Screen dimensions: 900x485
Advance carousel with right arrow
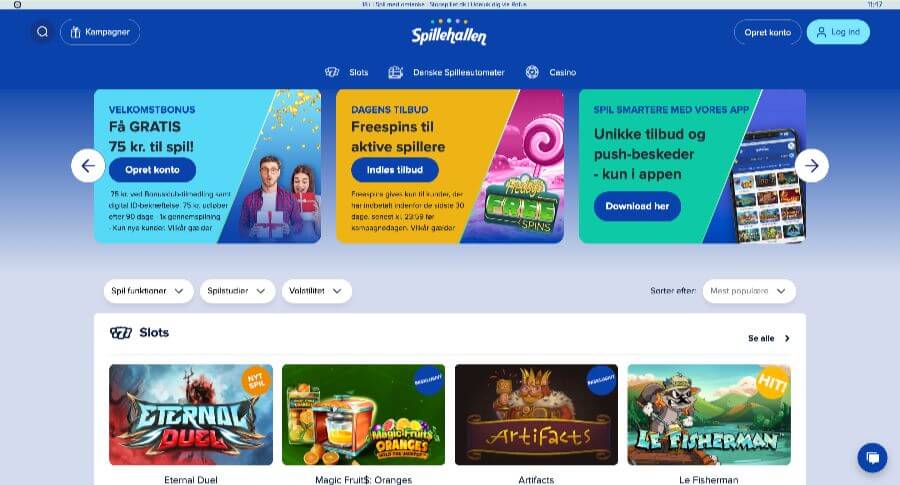pos(812,166)
